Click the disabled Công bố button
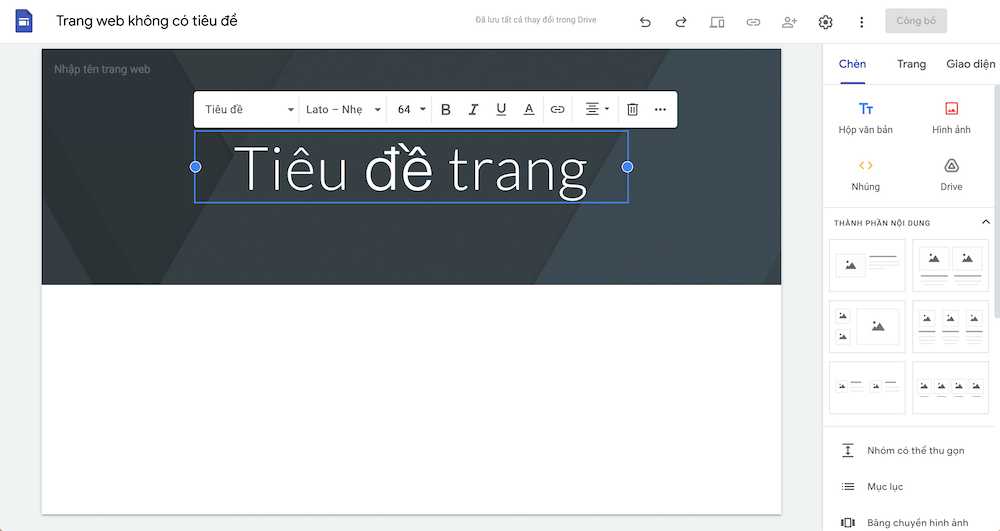Screen dimensions: 1000x531 pos(916,21)
